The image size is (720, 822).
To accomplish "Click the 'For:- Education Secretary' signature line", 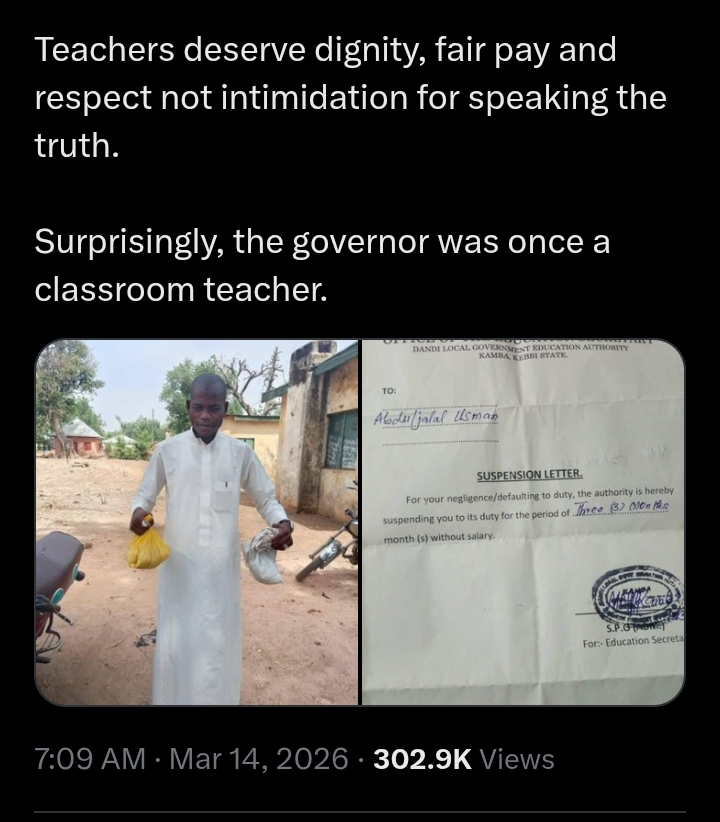I will (x=633, y=641).
